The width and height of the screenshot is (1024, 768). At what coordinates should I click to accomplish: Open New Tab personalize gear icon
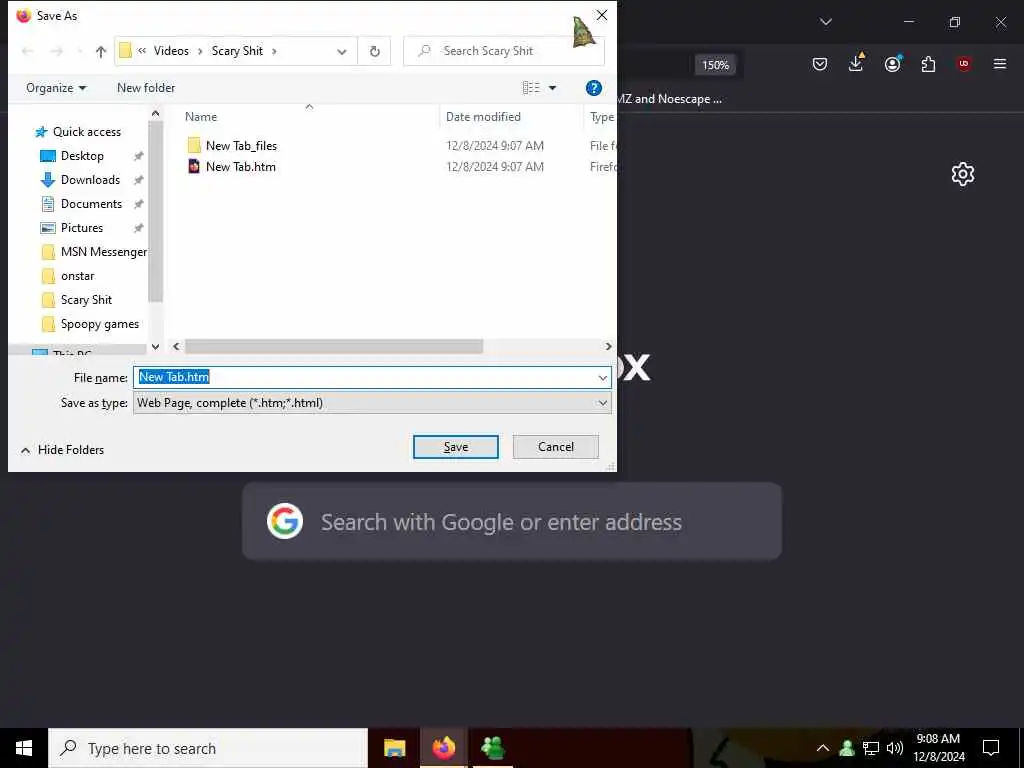coord(963,174)
